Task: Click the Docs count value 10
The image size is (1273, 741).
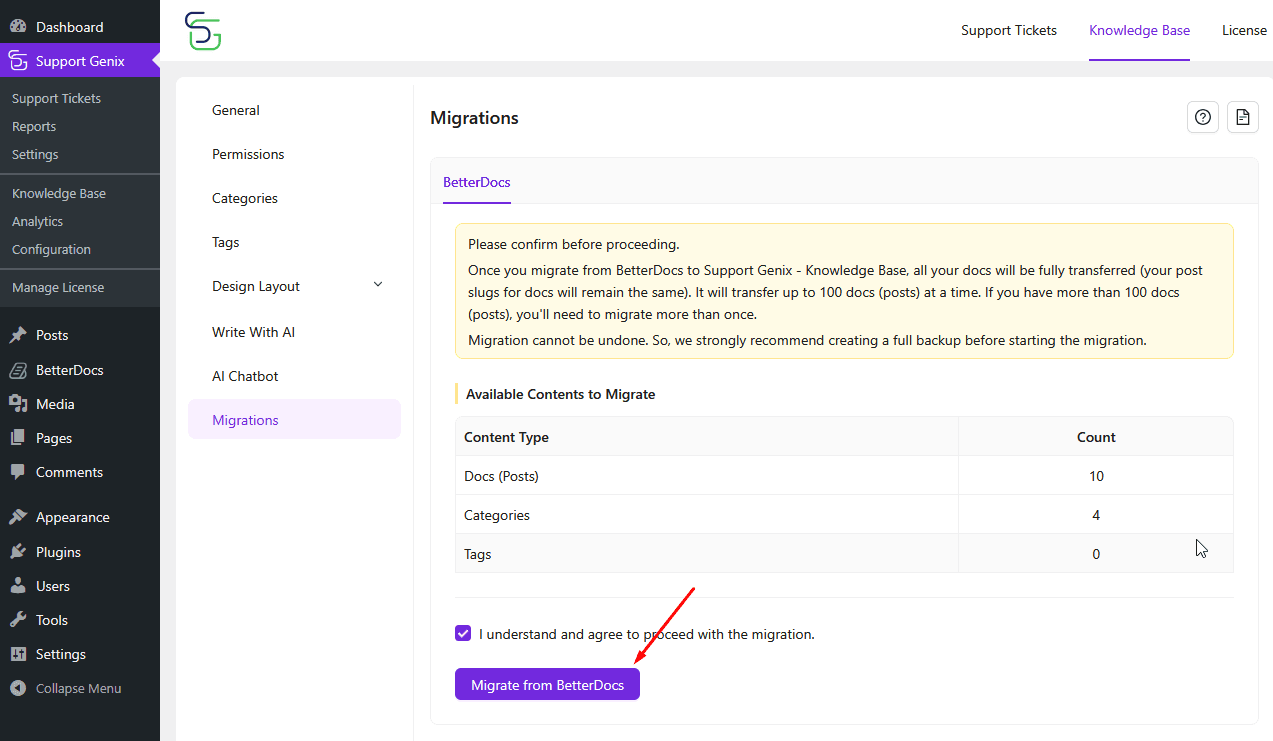Action: coord(1096,476)
